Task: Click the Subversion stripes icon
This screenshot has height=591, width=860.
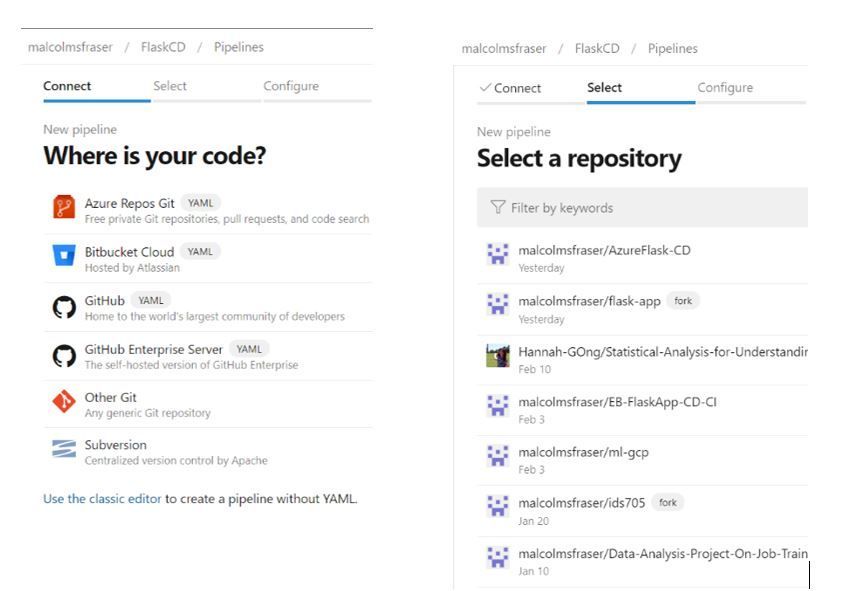Action: 64,448
